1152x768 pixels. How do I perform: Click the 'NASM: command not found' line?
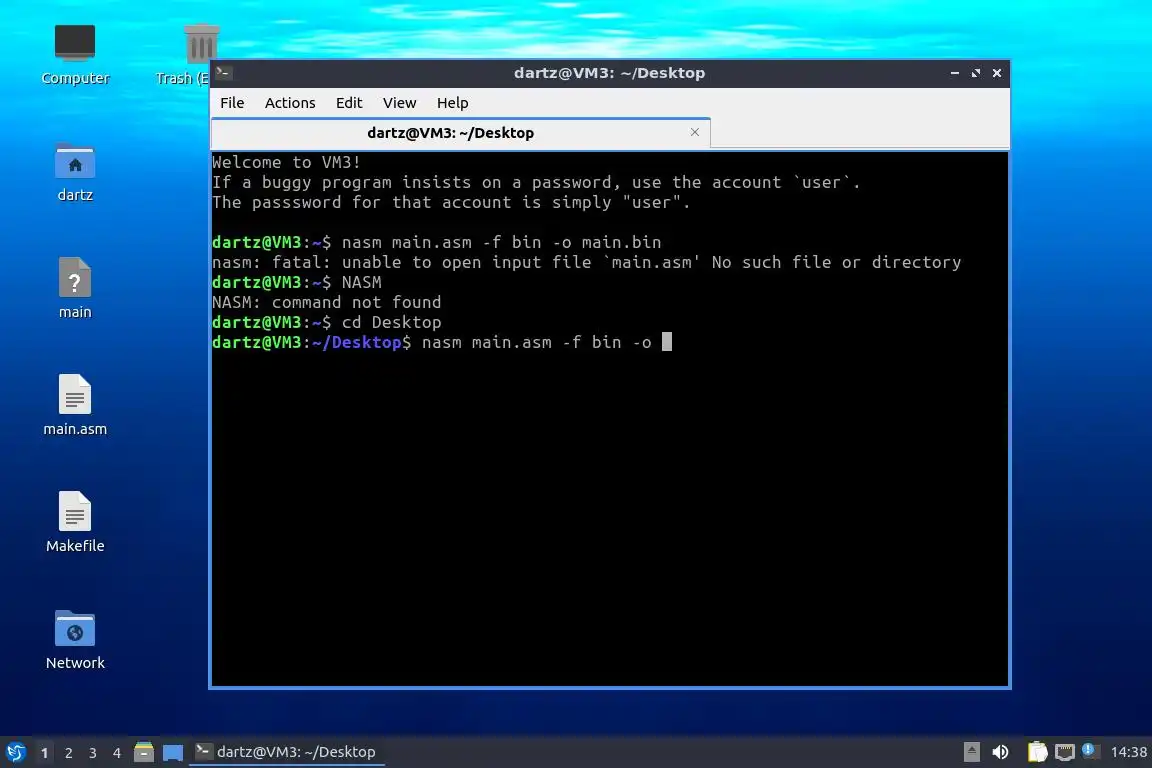(x=327, y=302)
